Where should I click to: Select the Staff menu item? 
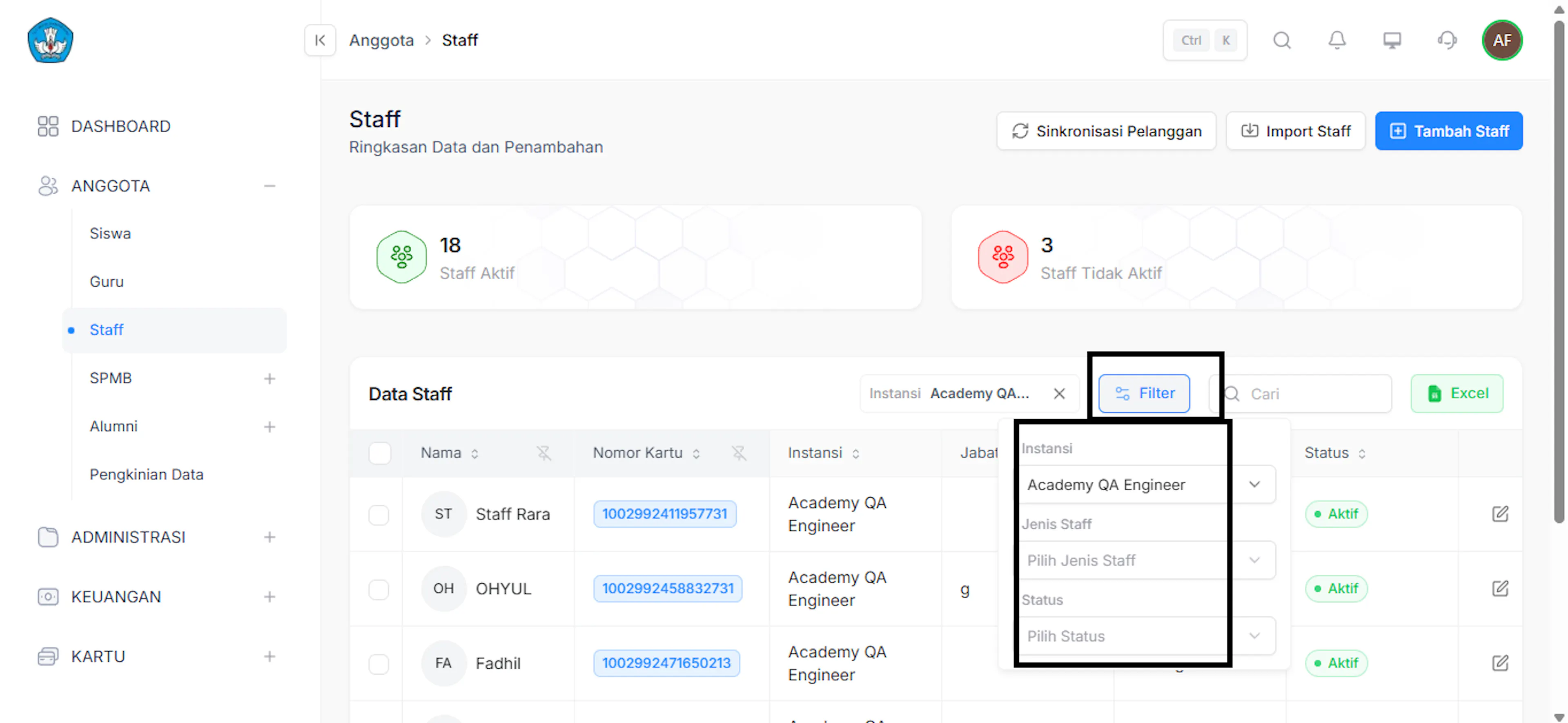pos(174,330)
